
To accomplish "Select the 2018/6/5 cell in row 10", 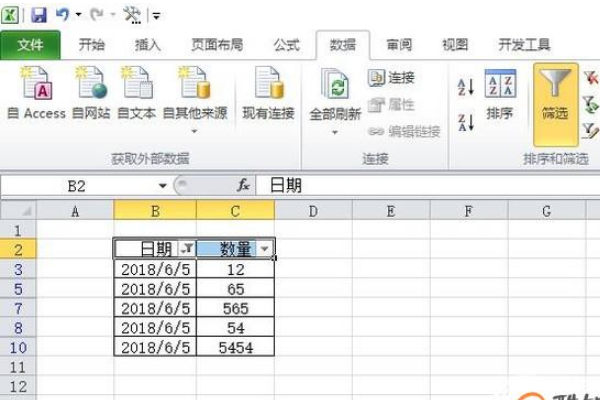I will (155, 348).
